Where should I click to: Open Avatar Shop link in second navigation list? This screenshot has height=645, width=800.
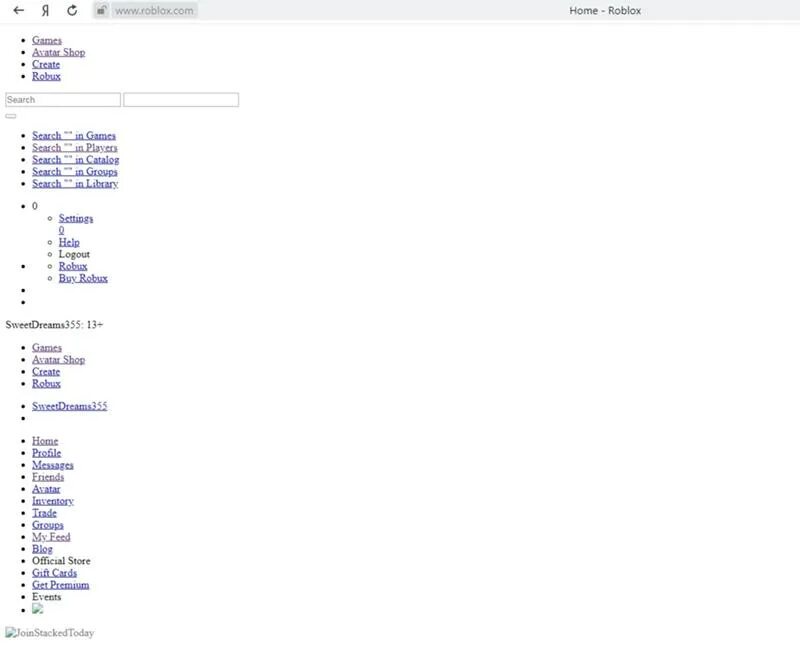pos(59,359)
